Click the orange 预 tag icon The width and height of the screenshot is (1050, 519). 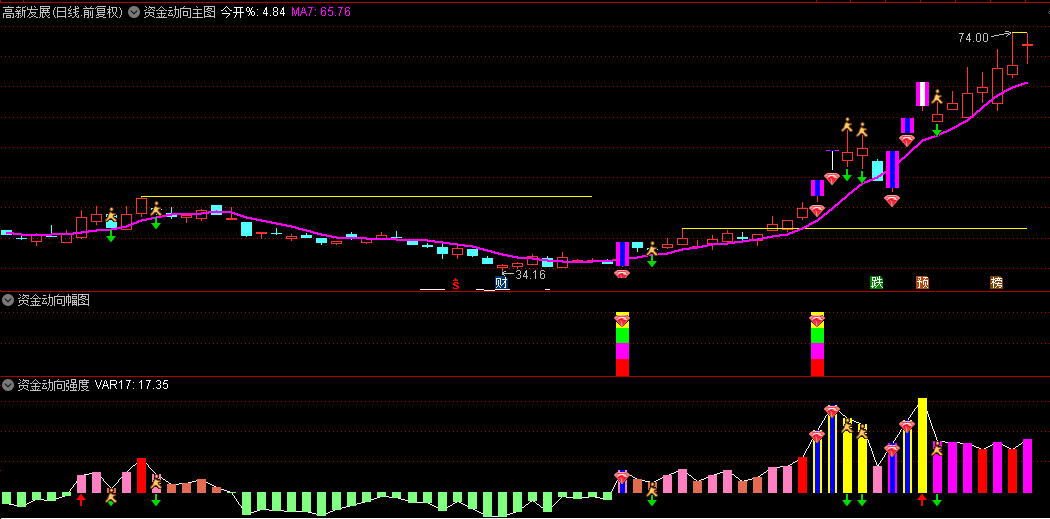click(922, 283)
